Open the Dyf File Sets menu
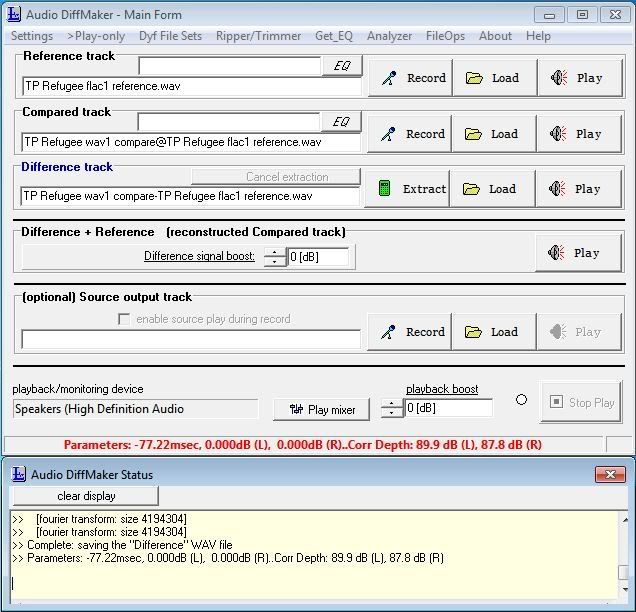Image resolution: width=636 pixels, height=612 pixels. point(170,36)
